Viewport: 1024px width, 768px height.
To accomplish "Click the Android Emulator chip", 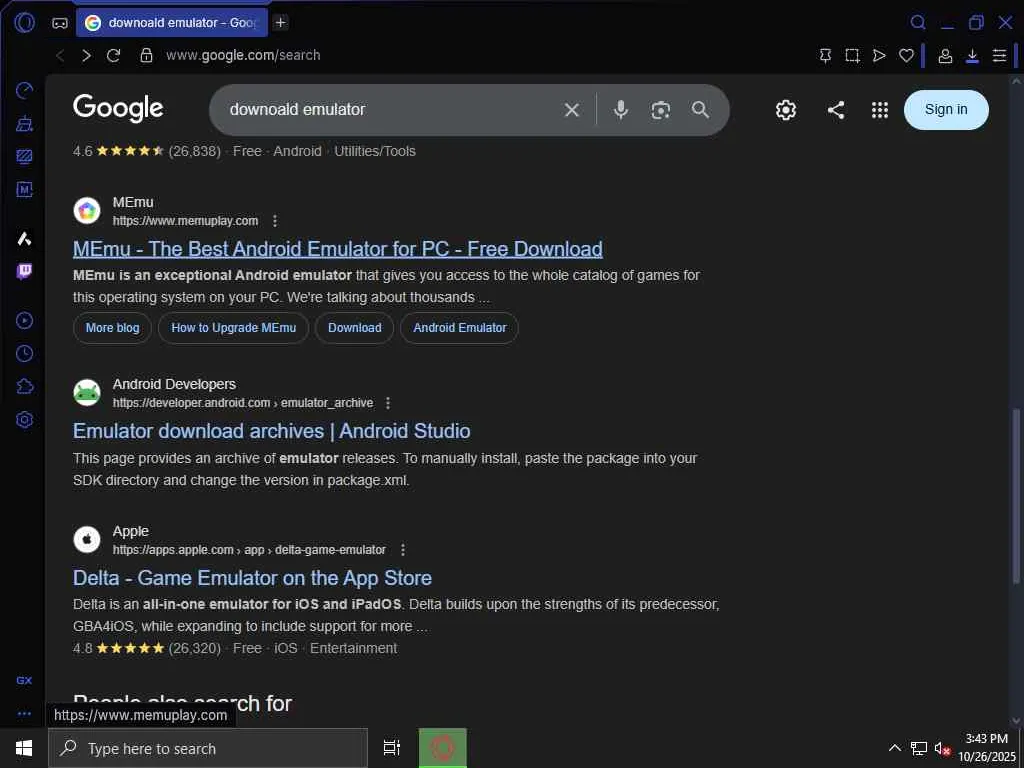I will coord(460,328).
